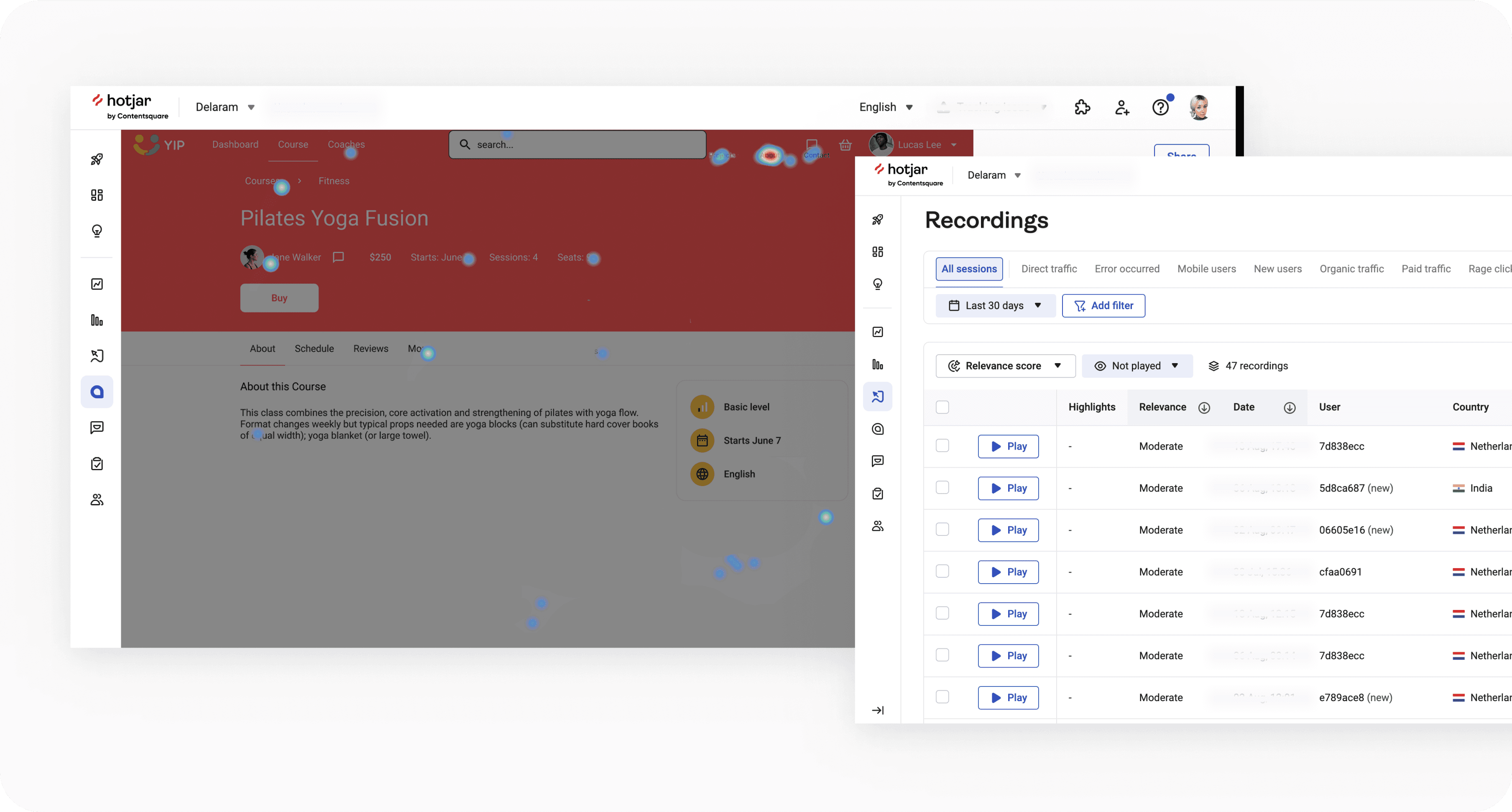The image size is (1512, 812).
Task: Open the Relevance score sort dropdown
Action: point(1005,366)
